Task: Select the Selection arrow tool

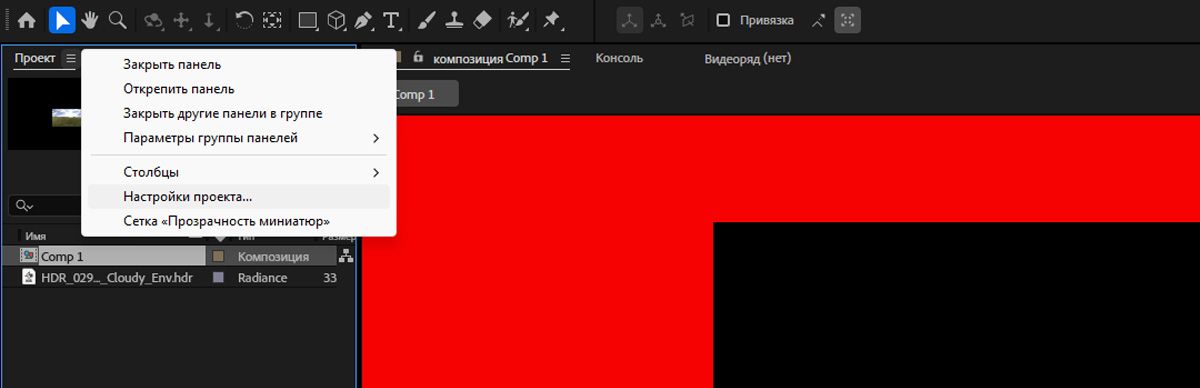Action: coord(62,19)
